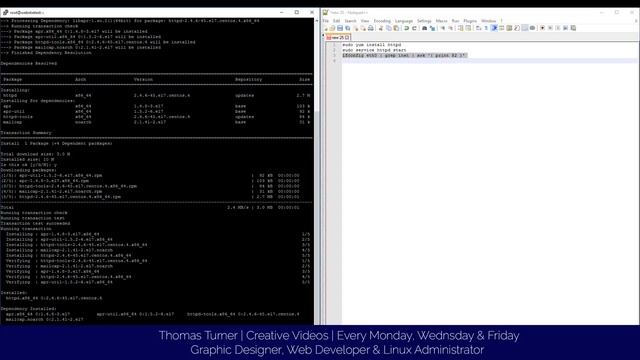The height and width of the screenshot is (360, 640).
Task: Open the Window menu
Action: [489, 21]
